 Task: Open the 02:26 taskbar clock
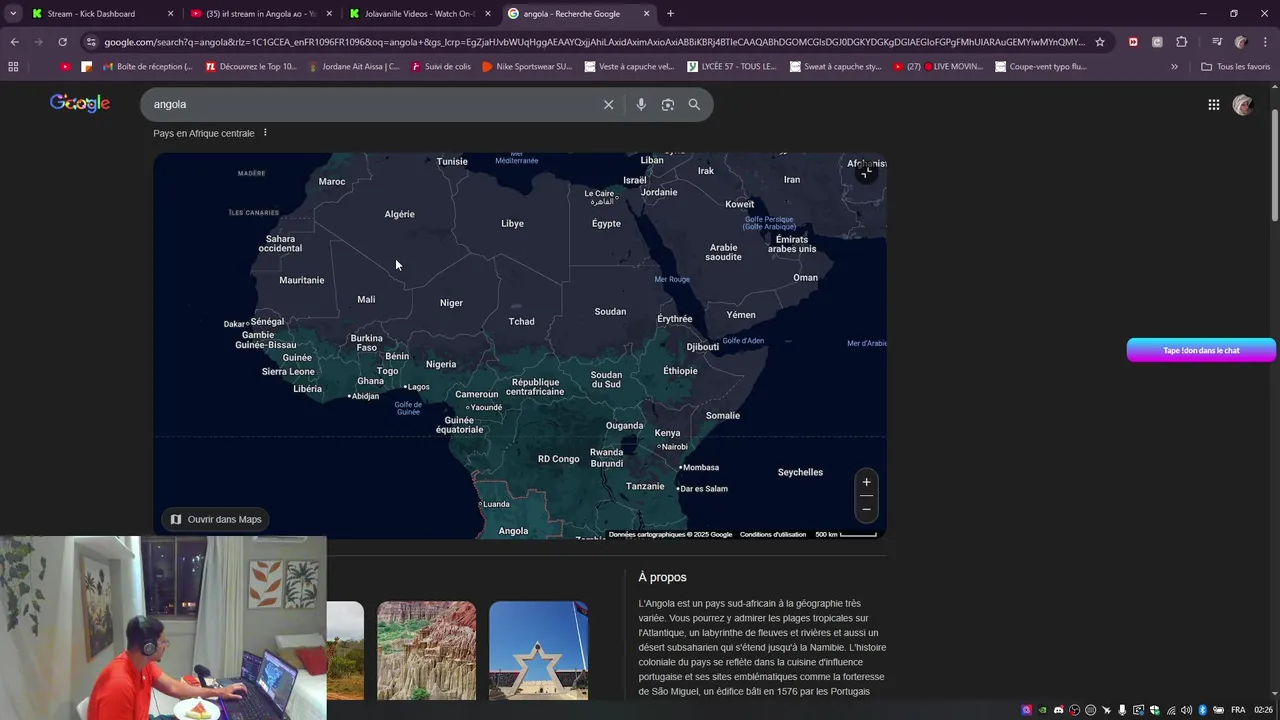tap(1264, 710)
